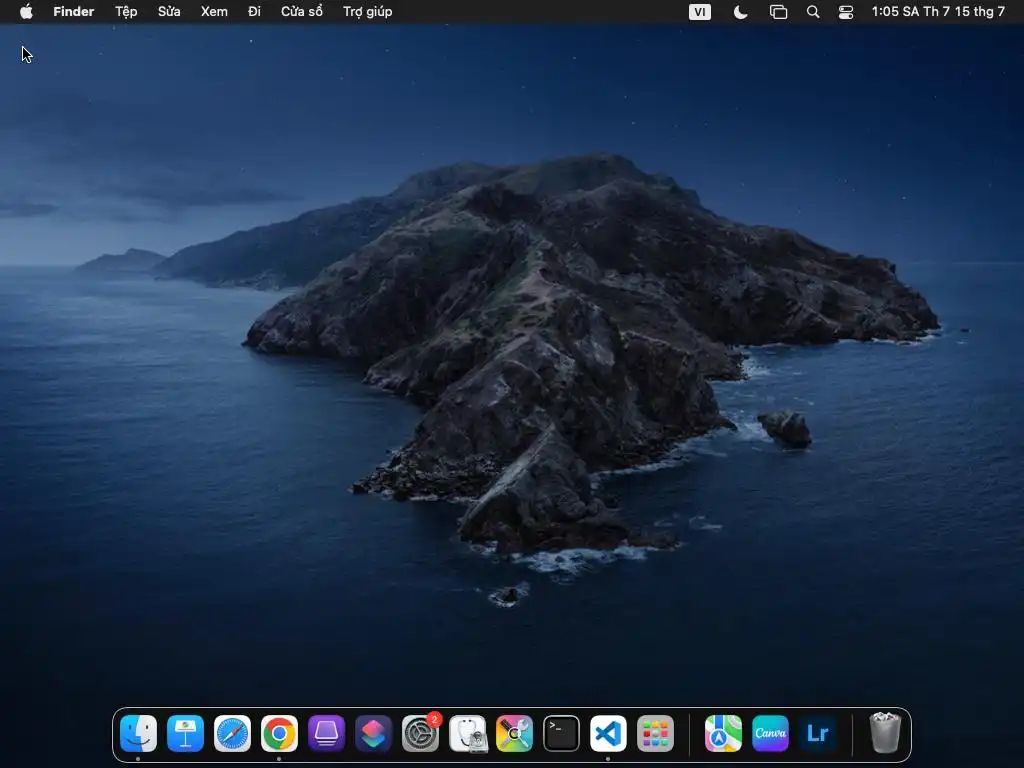Open System Preferences with badge 2

pos(421,733)
